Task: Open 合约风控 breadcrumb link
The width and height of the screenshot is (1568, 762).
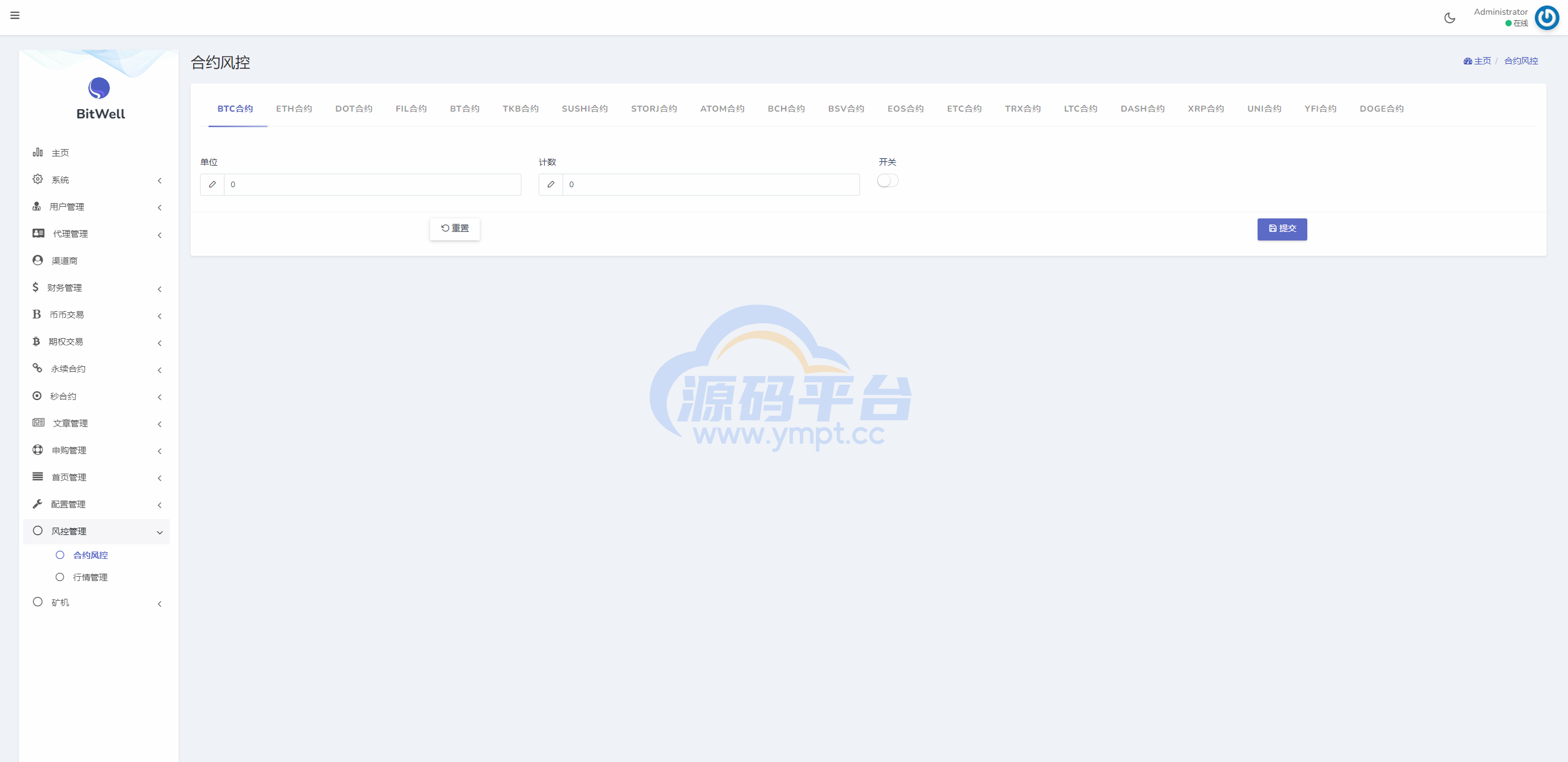Action: pos(1521,61)
